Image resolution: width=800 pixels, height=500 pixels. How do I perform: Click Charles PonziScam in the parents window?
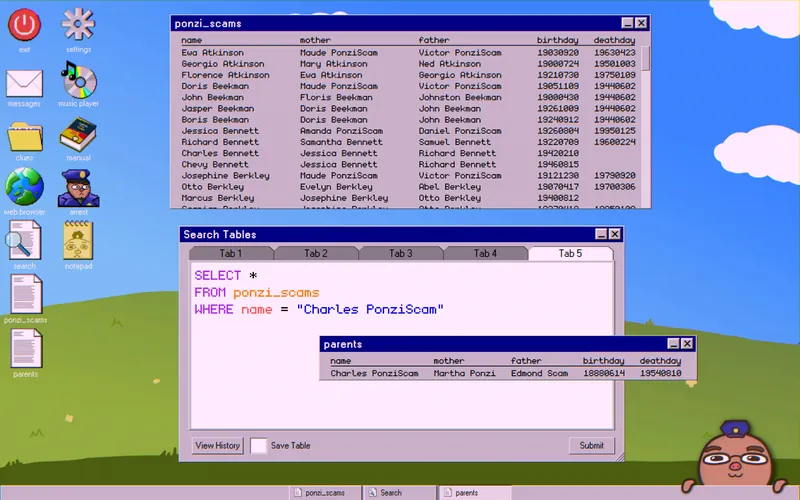[374, 373]
